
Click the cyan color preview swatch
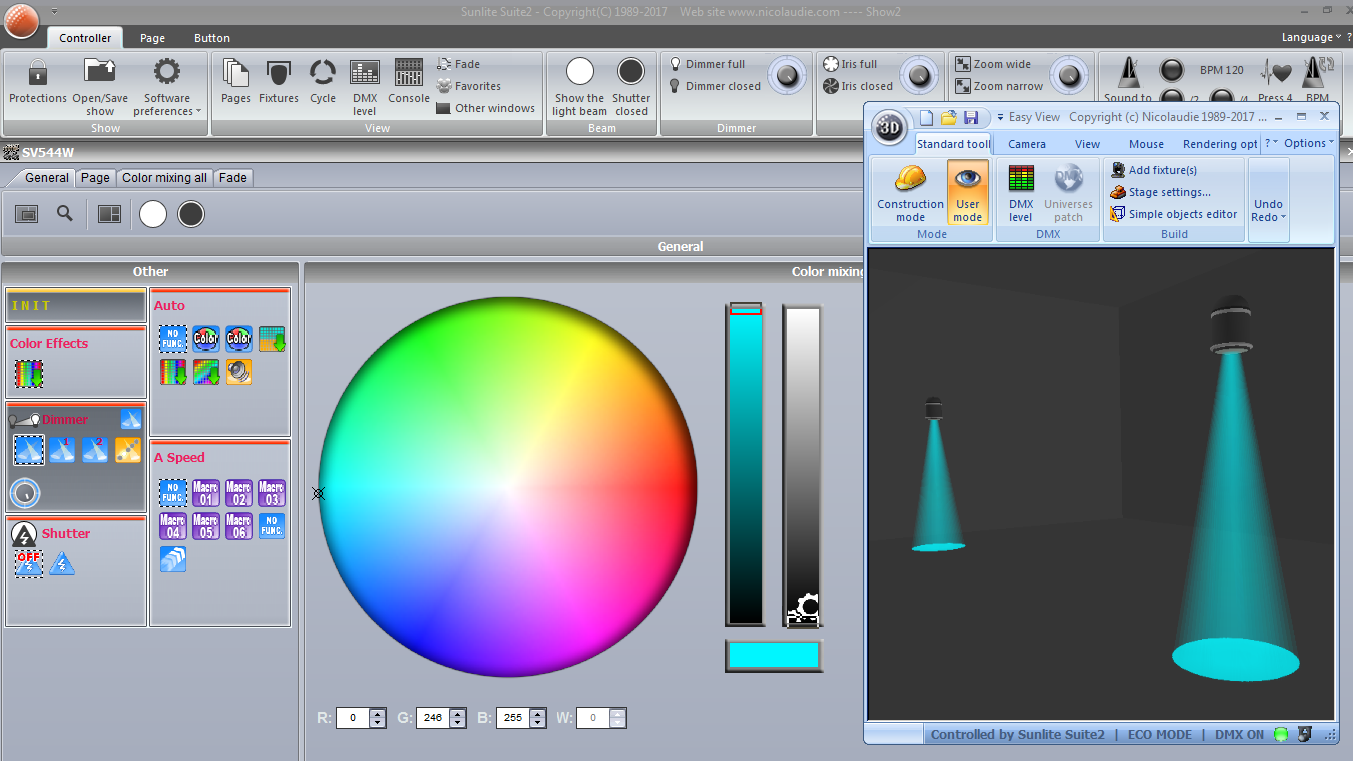pyautogui.click(x=774, y=655)
